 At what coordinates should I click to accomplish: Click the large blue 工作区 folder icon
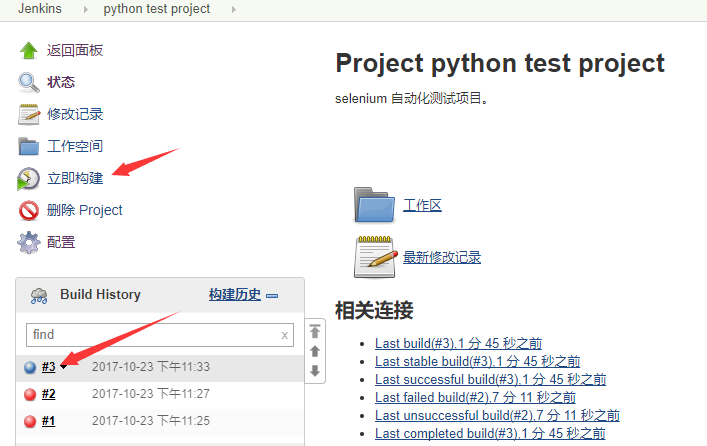coord(375,205)
